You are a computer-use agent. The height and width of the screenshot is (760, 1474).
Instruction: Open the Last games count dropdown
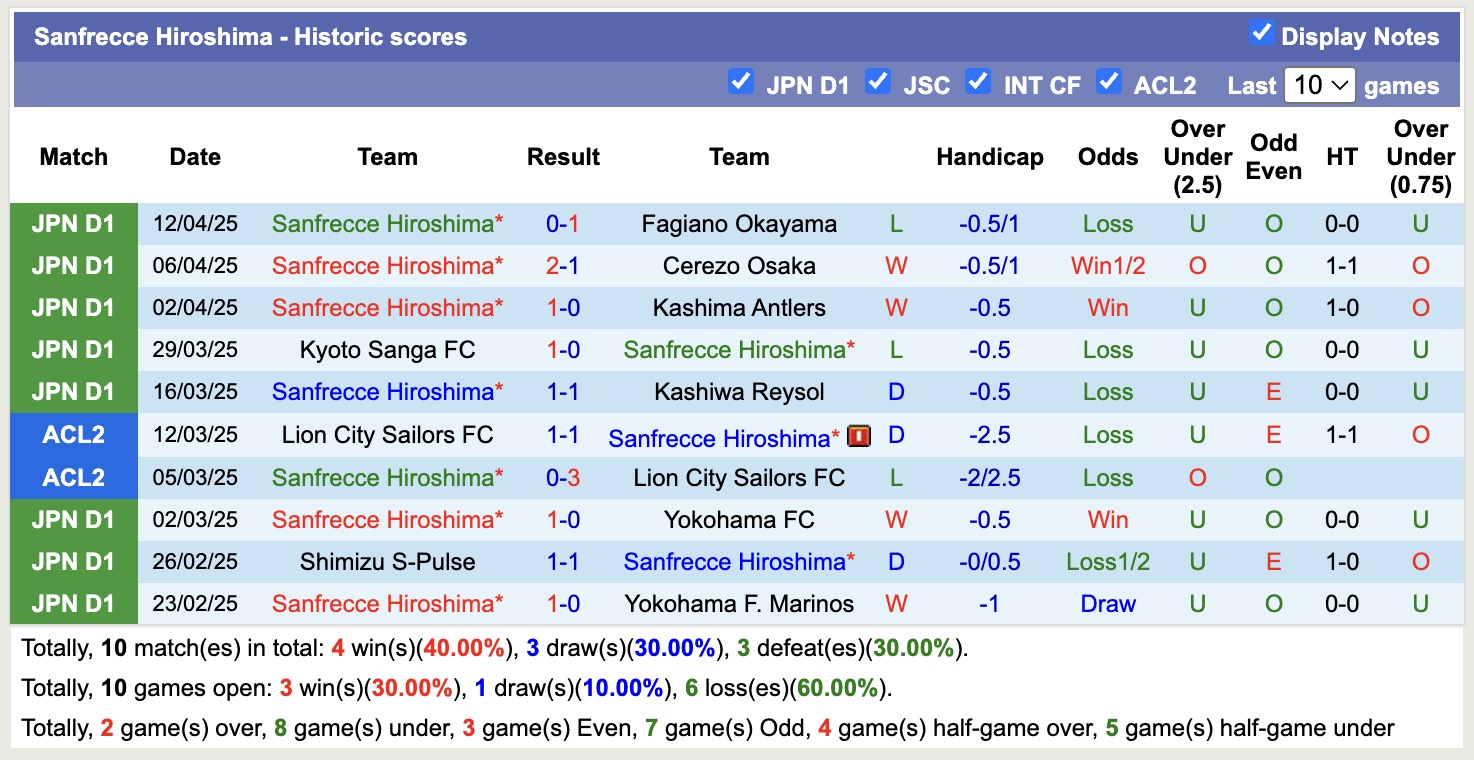(x=1319, y=85)
